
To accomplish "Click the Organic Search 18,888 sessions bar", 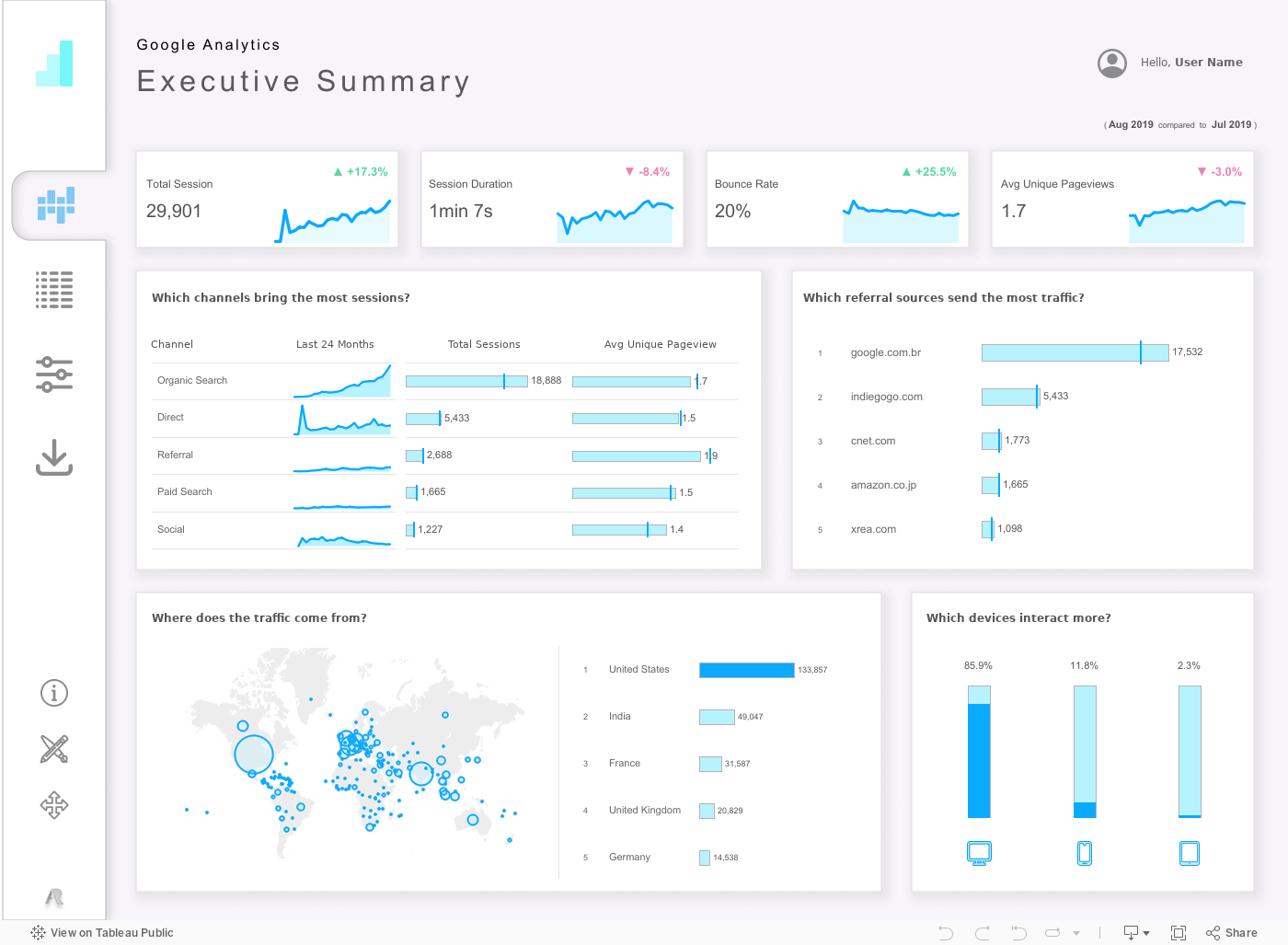I will click(x=466, y=381).
